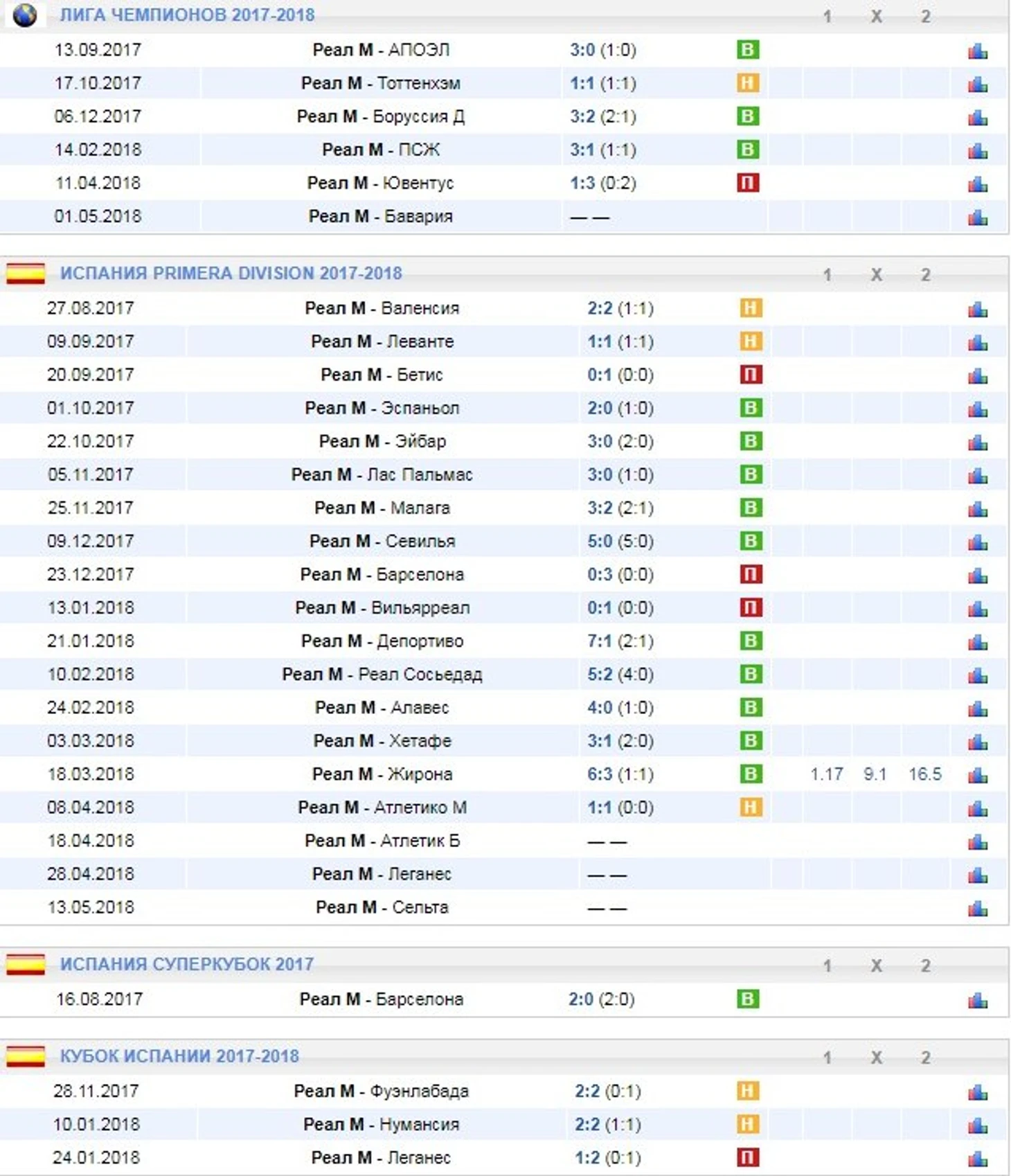
Task: Click the 3:1 score of ПСЖ match
Action: coord(582,150)
